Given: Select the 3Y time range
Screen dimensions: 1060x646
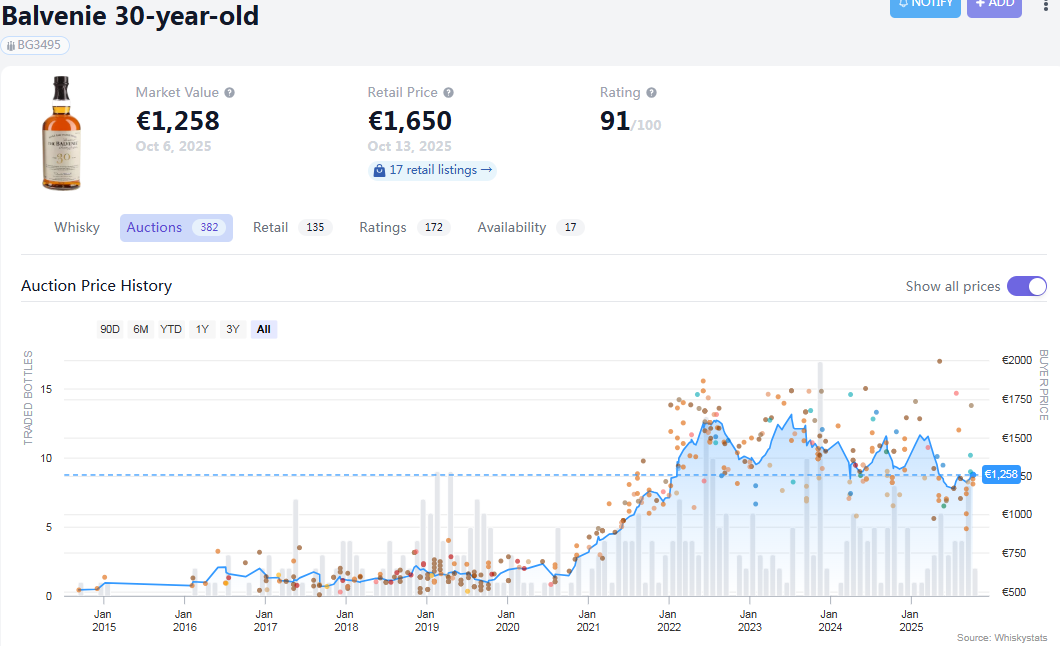Looking at the screenshot, I should tap(232, 329).
